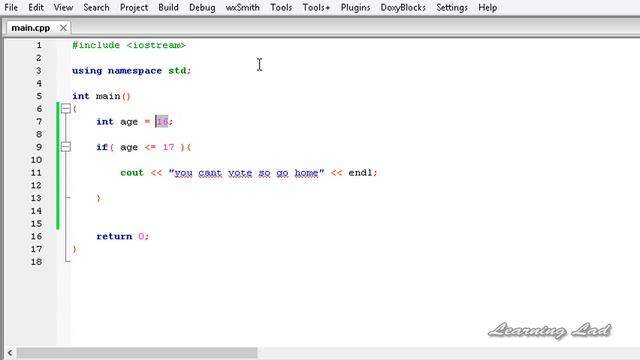Click the left arrow of horizontal scrollbar
The image size is (640, 360).
(10, 353)
